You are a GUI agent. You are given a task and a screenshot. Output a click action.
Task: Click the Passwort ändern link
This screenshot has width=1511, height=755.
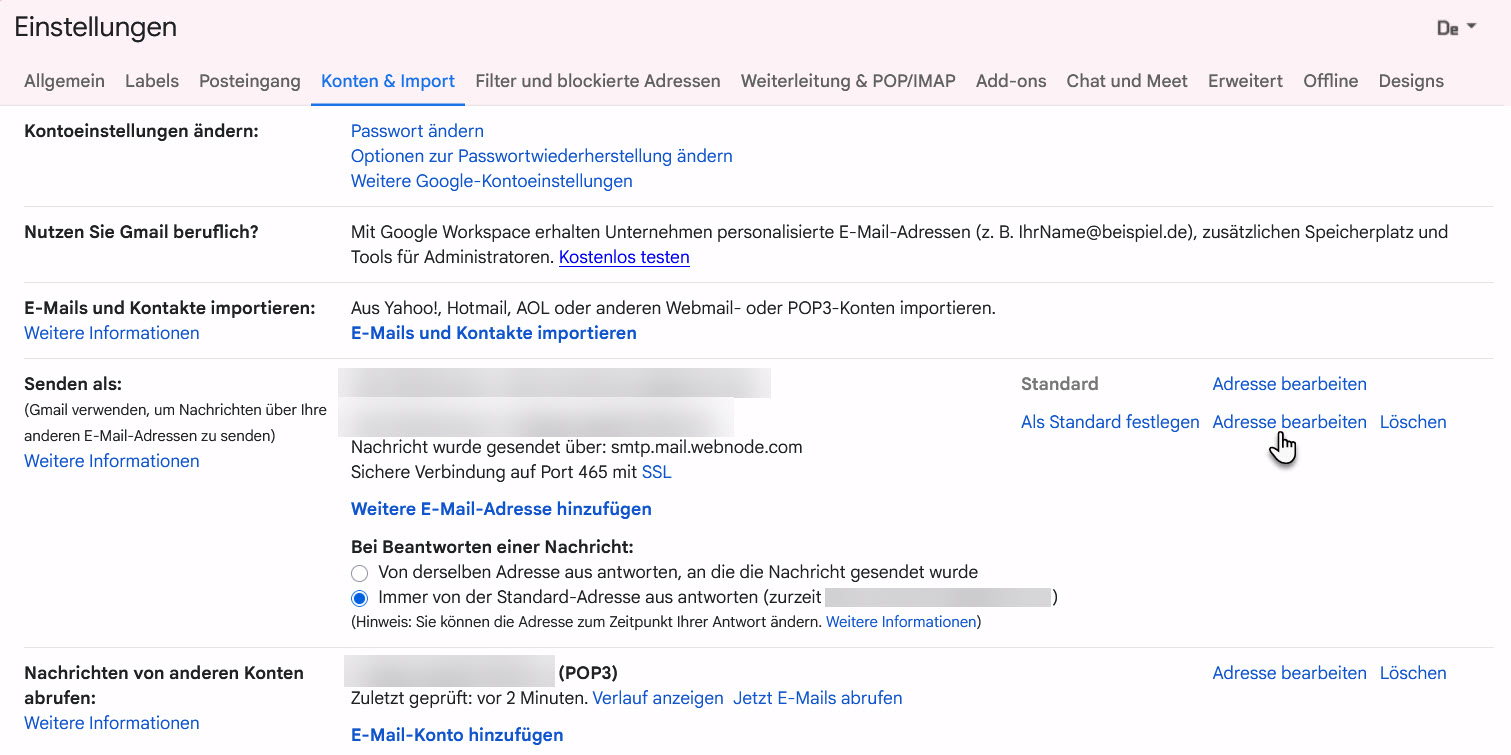[417, 131]
